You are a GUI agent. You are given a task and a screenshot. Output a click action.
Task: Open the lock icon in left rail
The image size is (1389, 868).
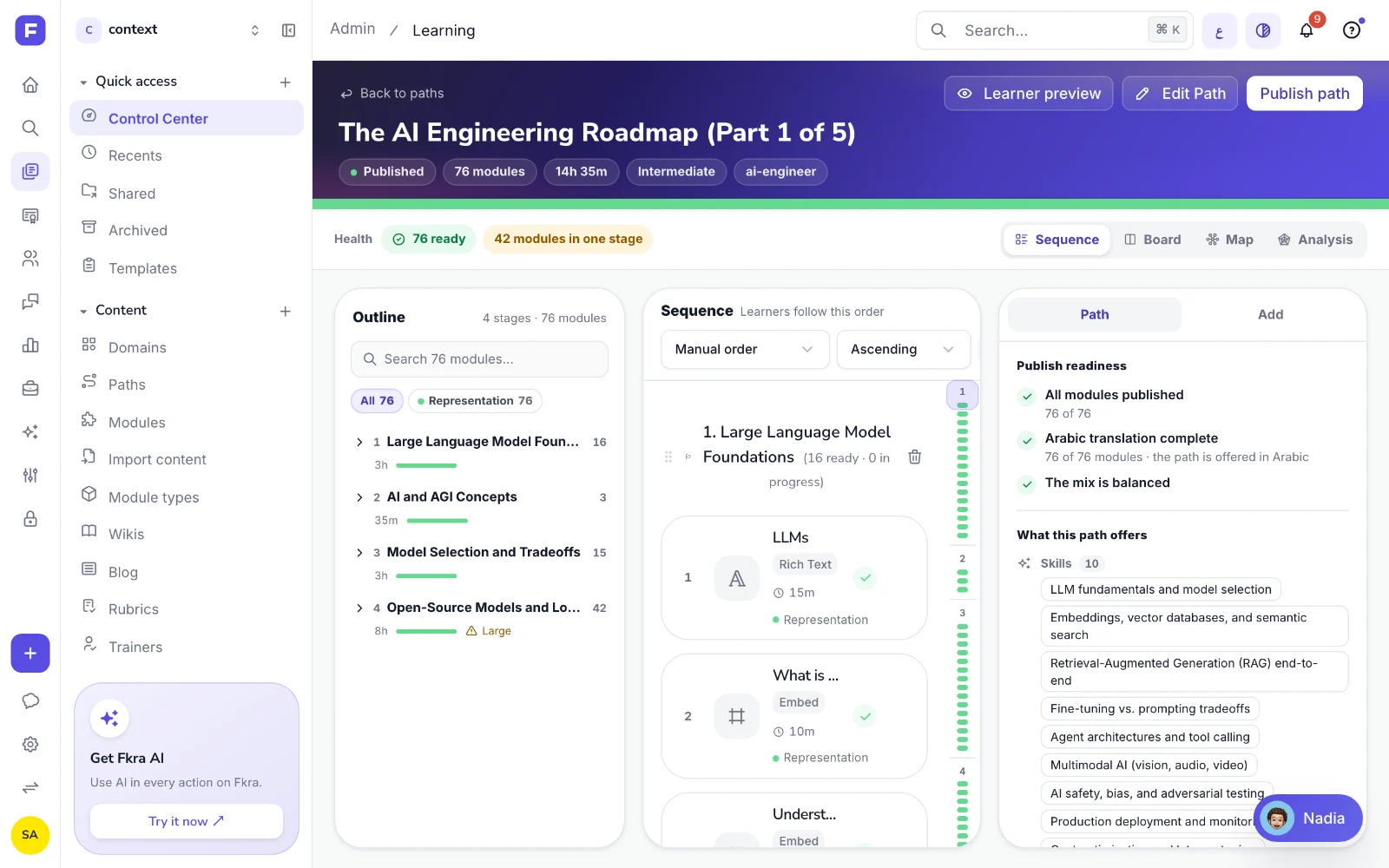[x=30, y=519]
